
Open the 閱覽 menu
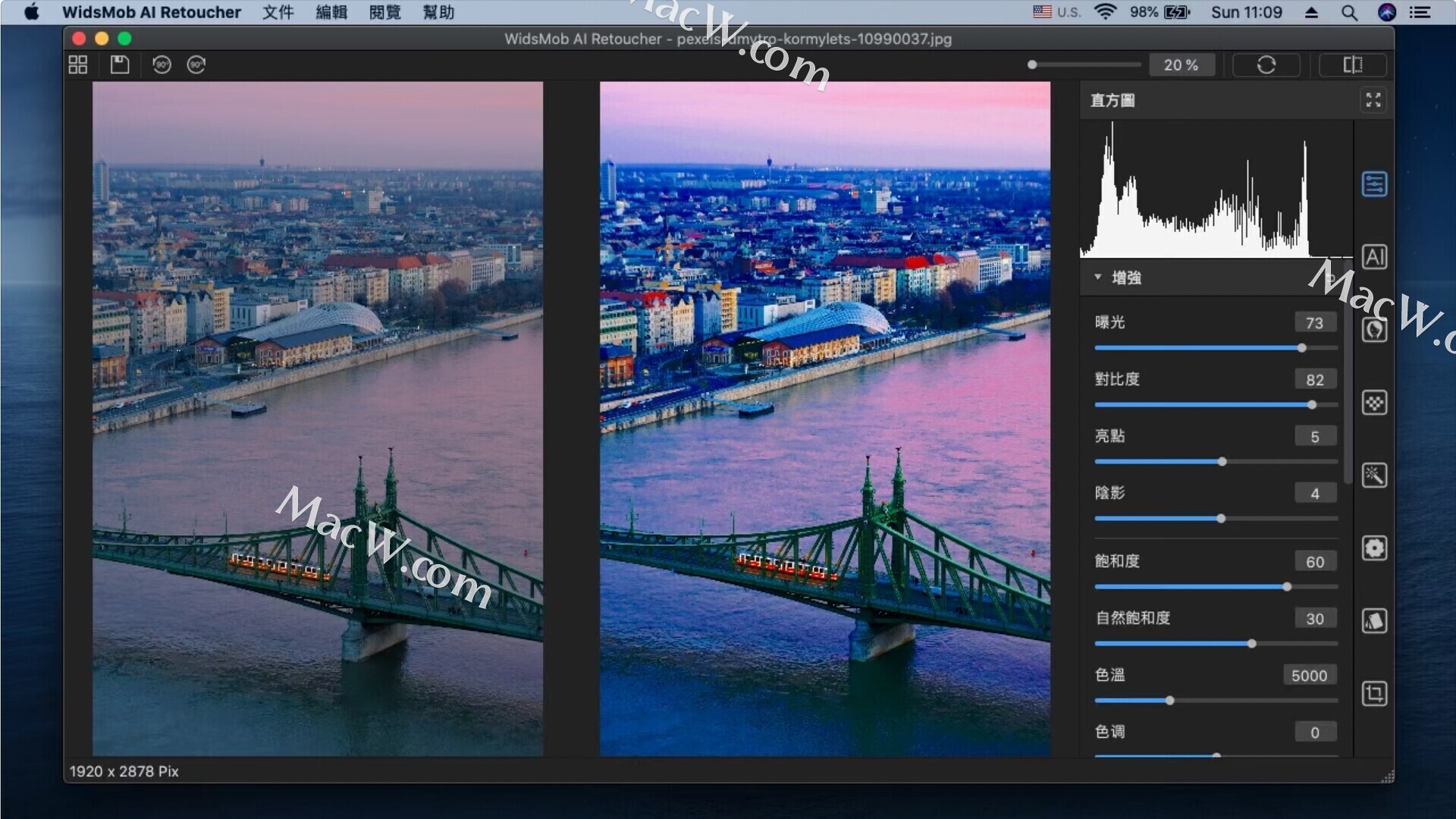pos(385,12)
